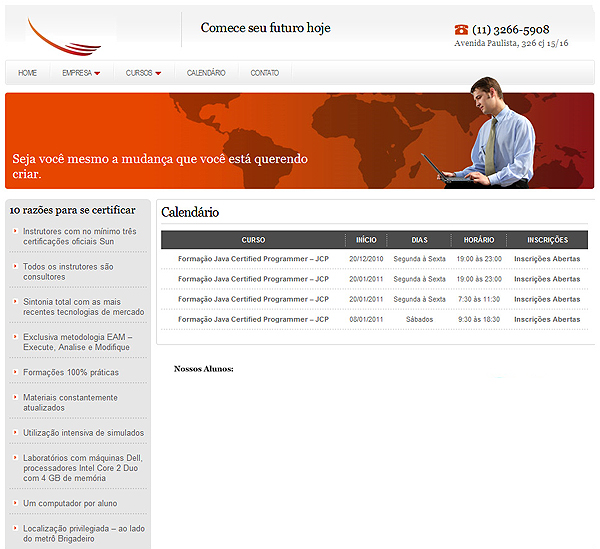Open Laboratórios com máquinas Dell link
Image resolution: width=600 pixels, height=549 pixels.
click(x=83, y=468)
